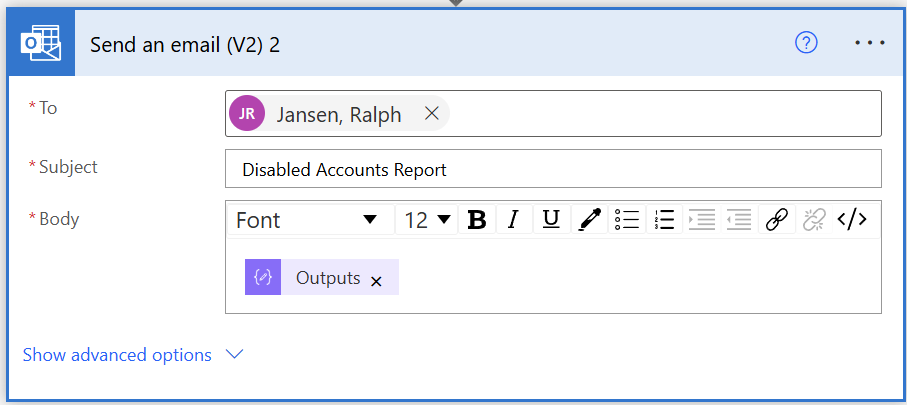Open the three-dot action menu
Screen dimensions: 907x405
click(x=869, y=43)
